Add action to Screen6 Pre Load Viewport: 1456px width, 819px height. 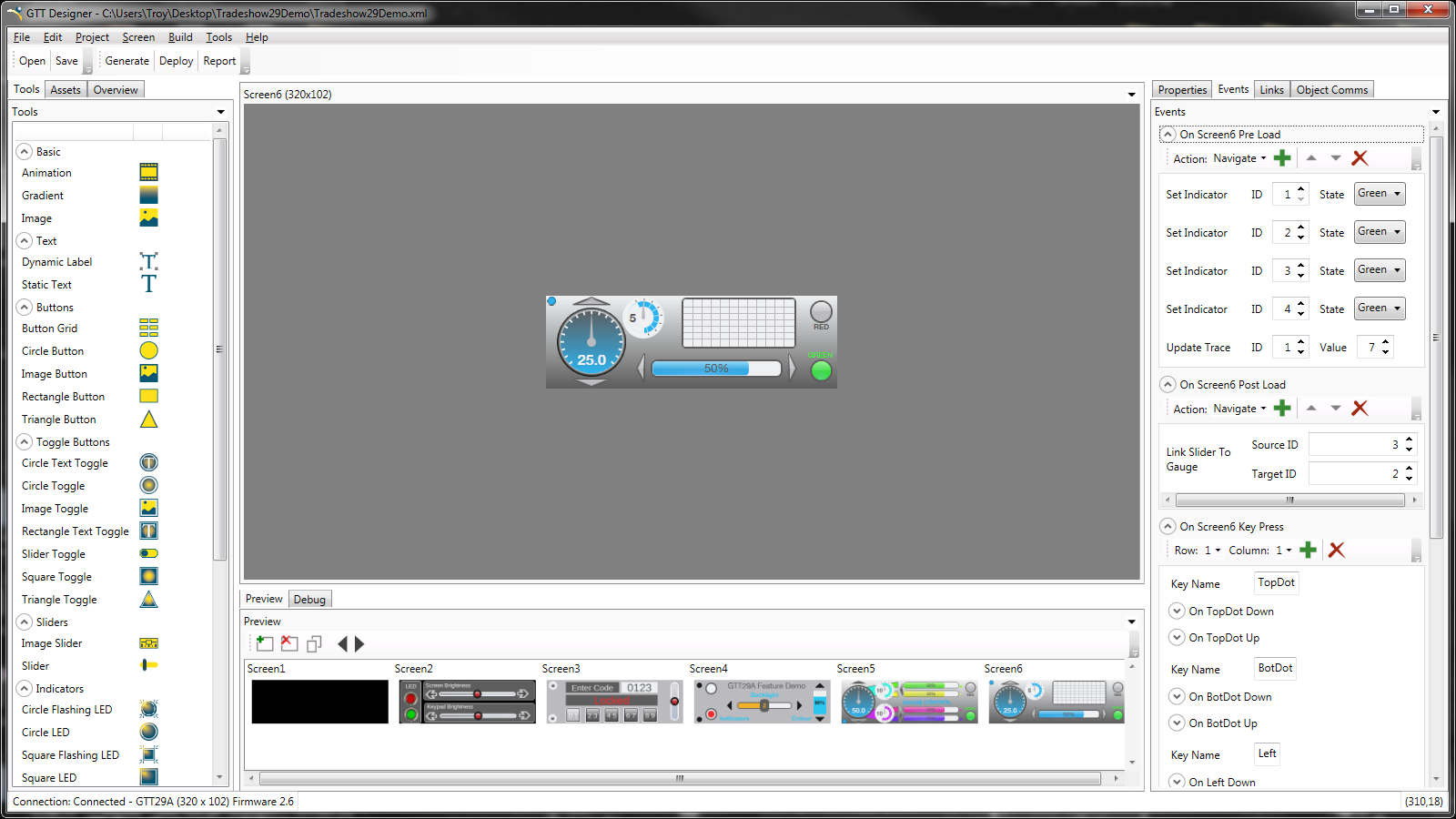(x=1282, y=158)
